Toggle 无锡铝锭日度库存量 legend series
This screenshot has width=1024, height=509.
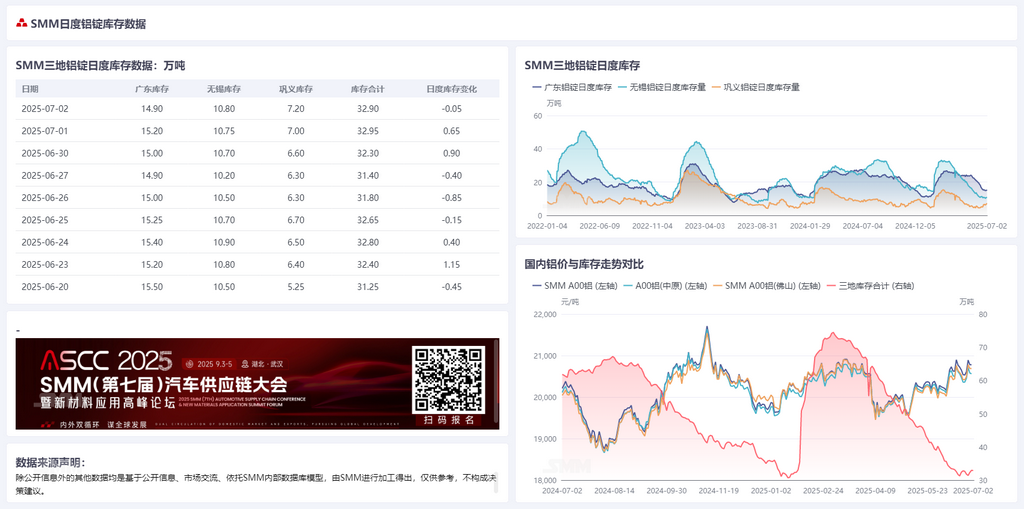click(661, 87)
